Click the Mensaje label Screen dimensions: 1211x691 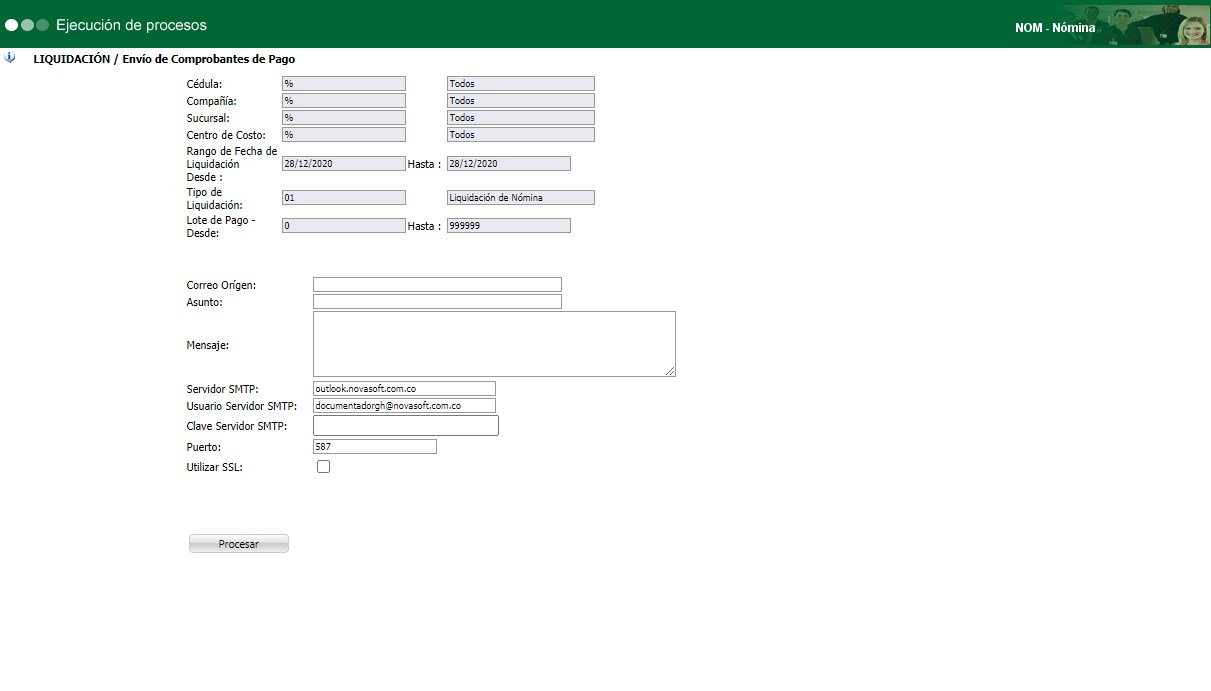(x=208, y=345)
